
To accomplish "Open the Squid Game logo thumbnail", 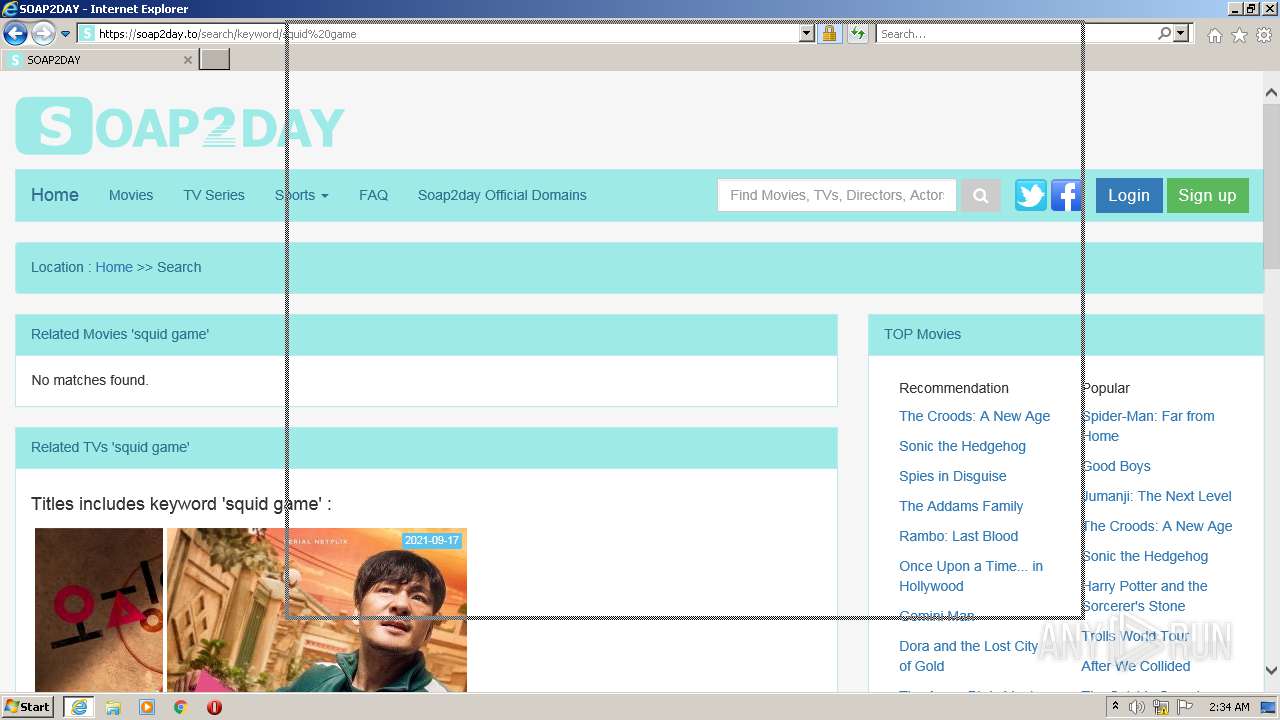I will [x=99, y=610].
